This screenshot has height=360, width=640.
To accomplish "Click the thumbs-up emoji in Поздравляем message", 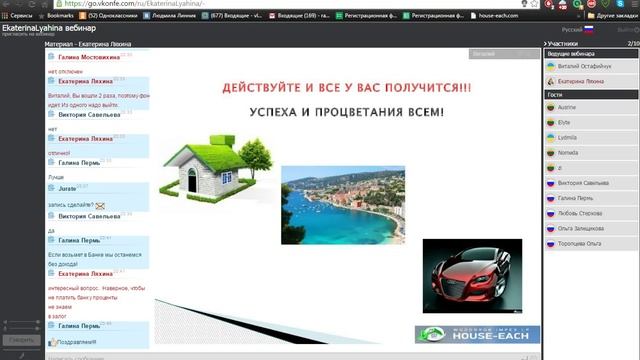I will tap(52, 342).
